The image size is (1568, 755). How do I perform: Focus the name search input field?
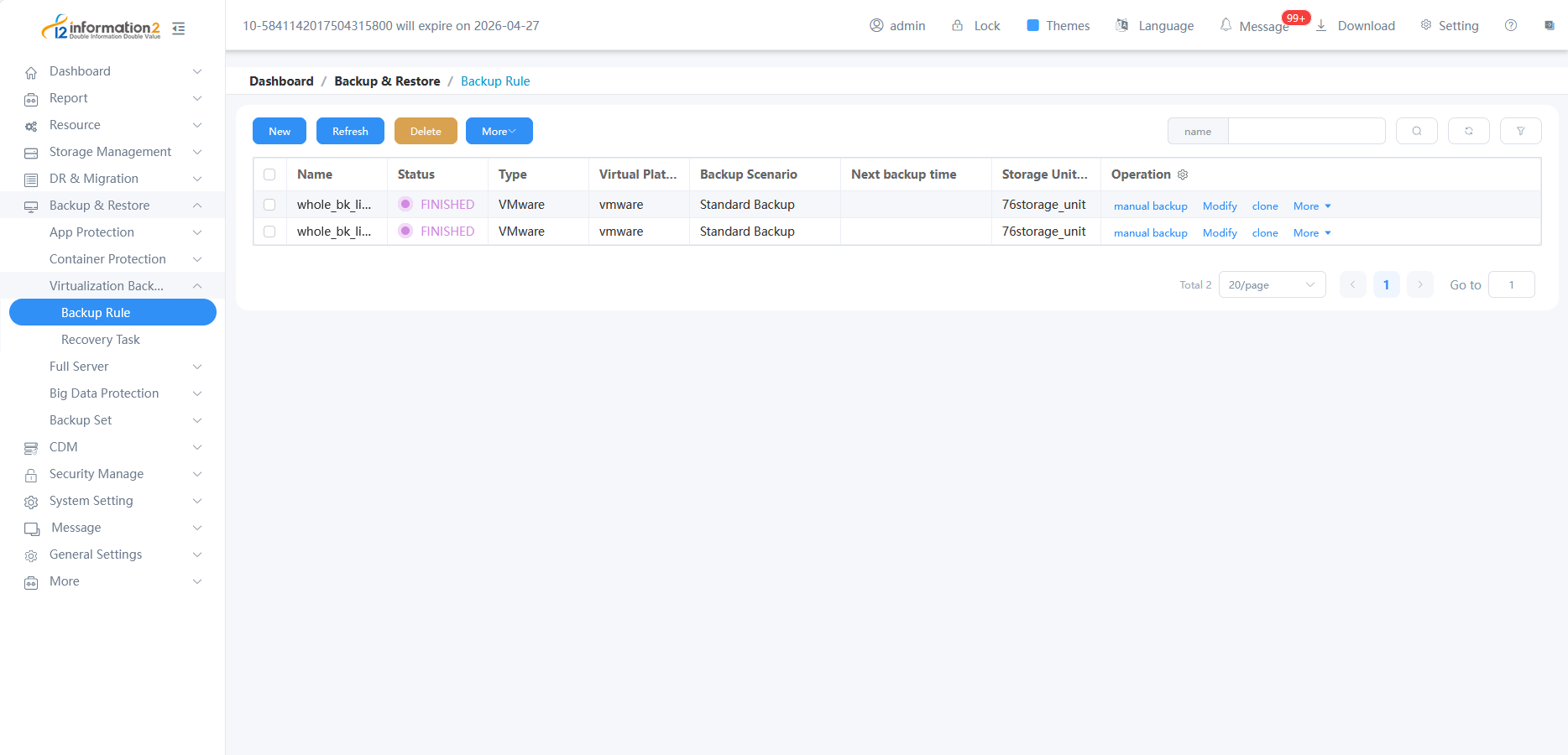[x=1306, y=131]
